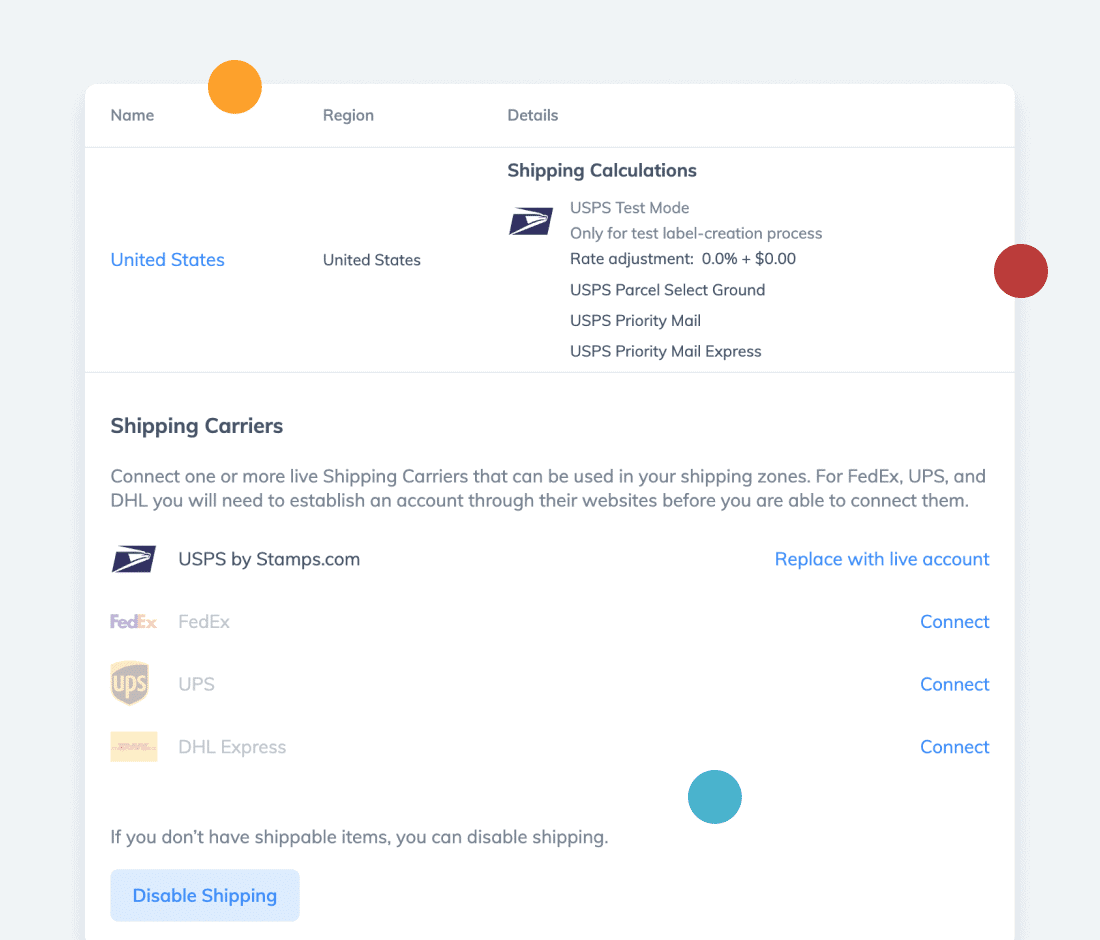Viewport: 1100px width, 940px height.
Task: Click the 'disable shipping' hint sentence
Action: (x=359, y=837)
